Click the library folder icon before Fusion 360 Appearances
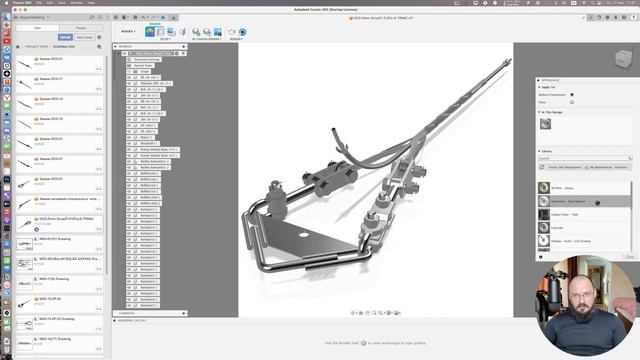640x360 pixels. 542,167
